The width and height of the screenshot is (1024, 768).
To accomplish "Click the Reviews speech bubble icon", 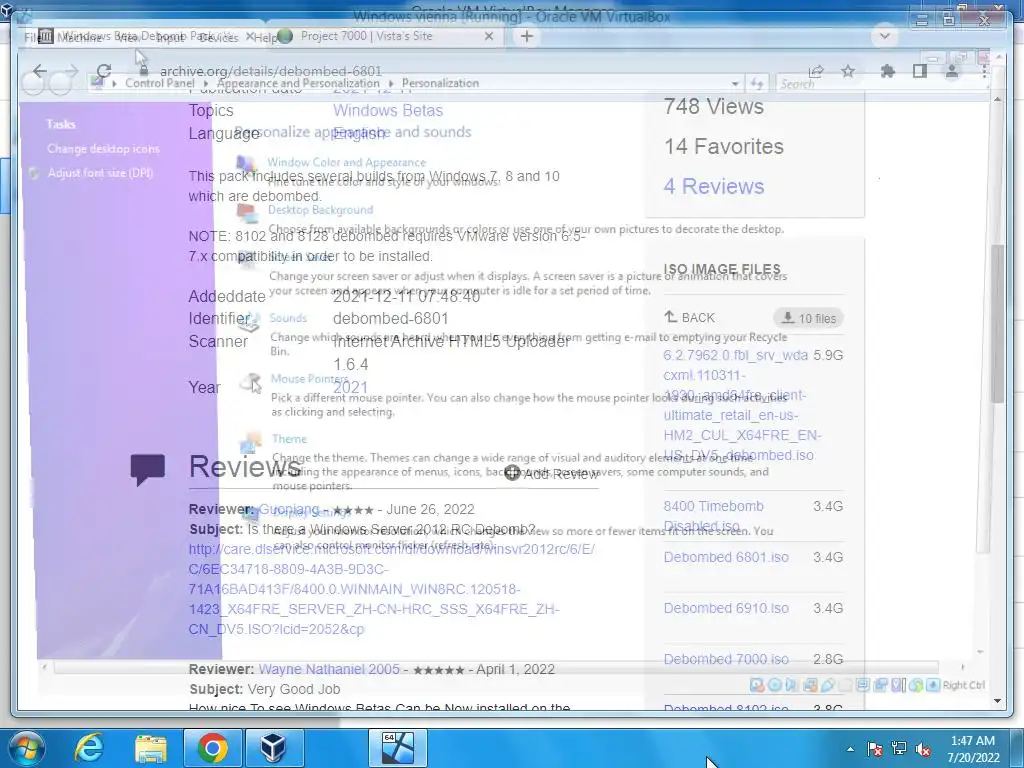I will pos(148,470).
